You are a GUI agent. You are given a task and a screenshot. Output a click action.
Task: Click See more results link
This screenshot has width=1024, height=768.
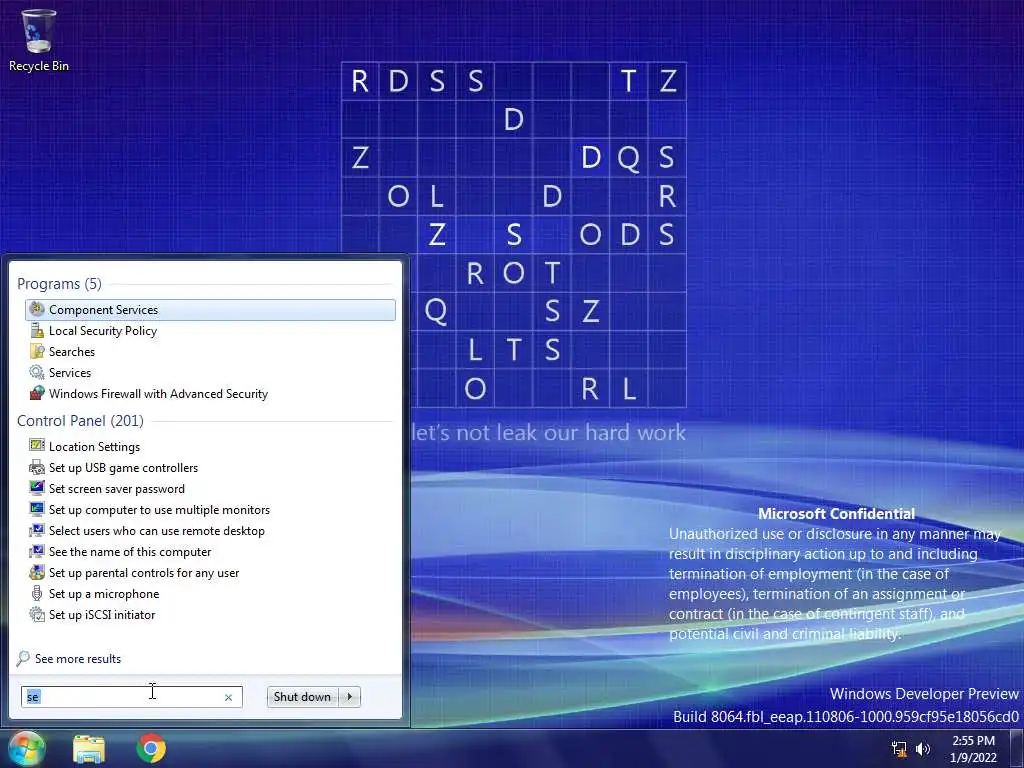pyautogui.click(x=78, y=659)
